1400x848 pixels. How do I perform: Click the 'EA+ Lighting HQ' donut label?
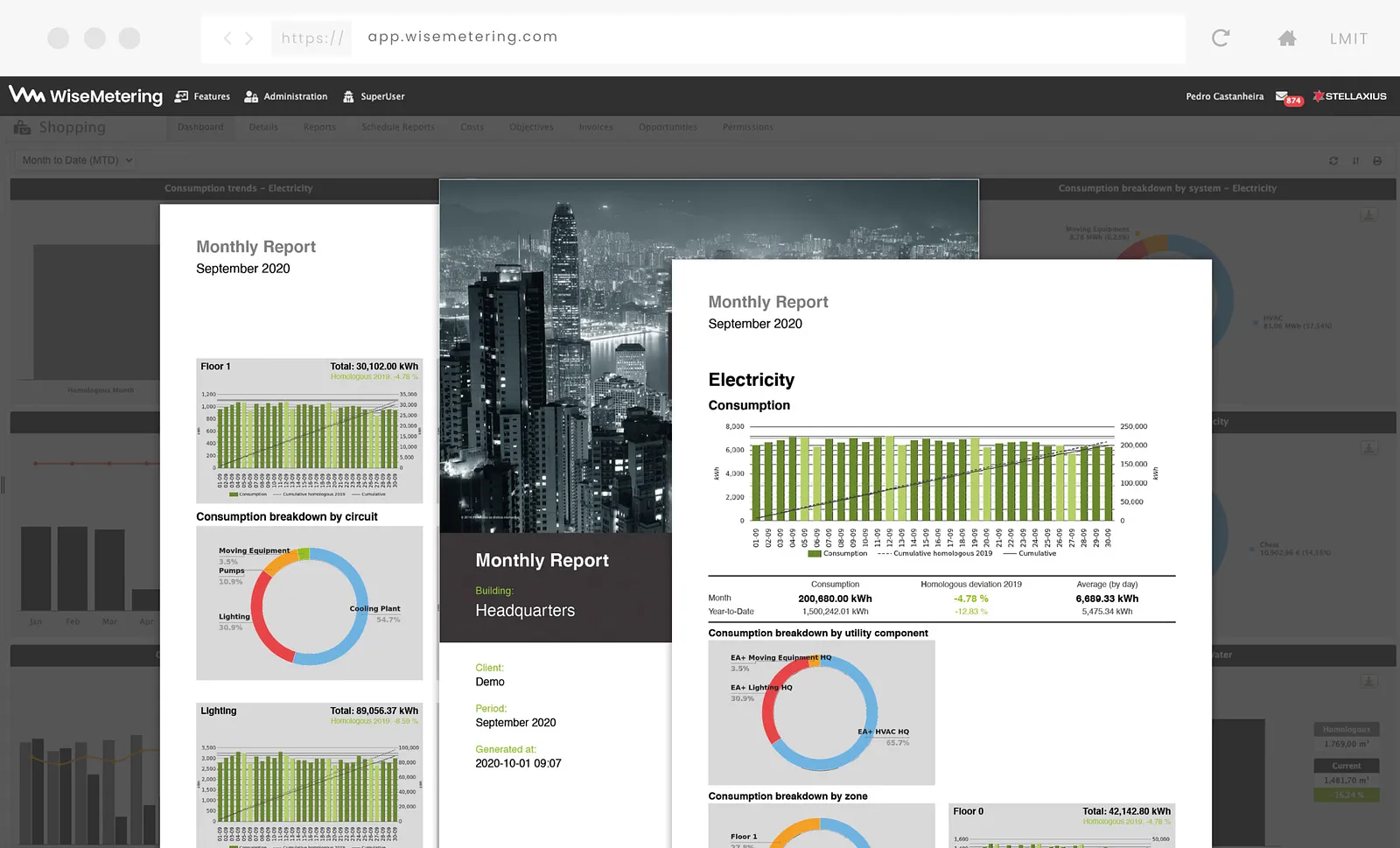coord(761,688)
